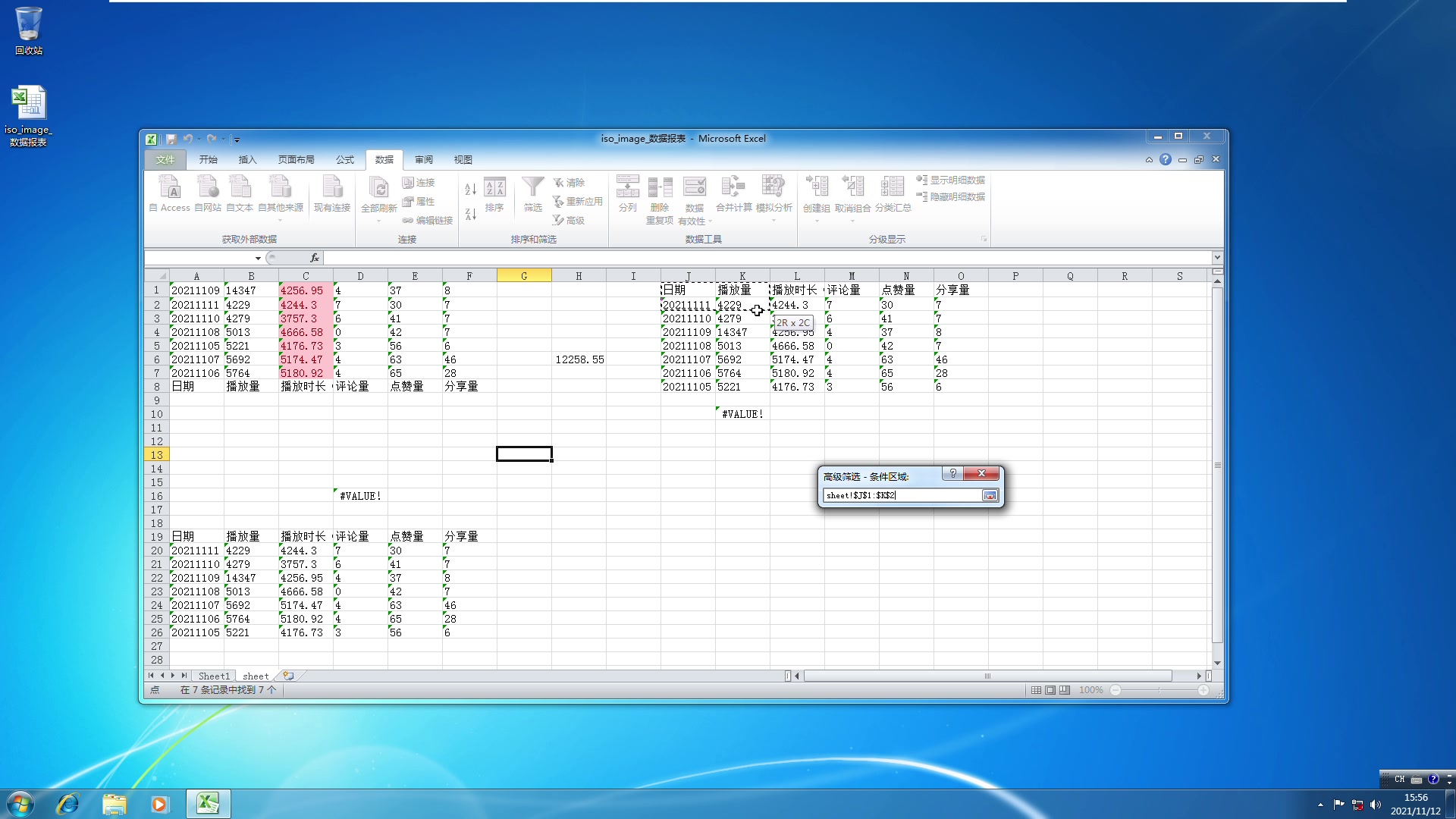Screen dimensions: 1456x819
Task: Click the help button in 高级筛选 dialog
Action: tap(952, 473)
